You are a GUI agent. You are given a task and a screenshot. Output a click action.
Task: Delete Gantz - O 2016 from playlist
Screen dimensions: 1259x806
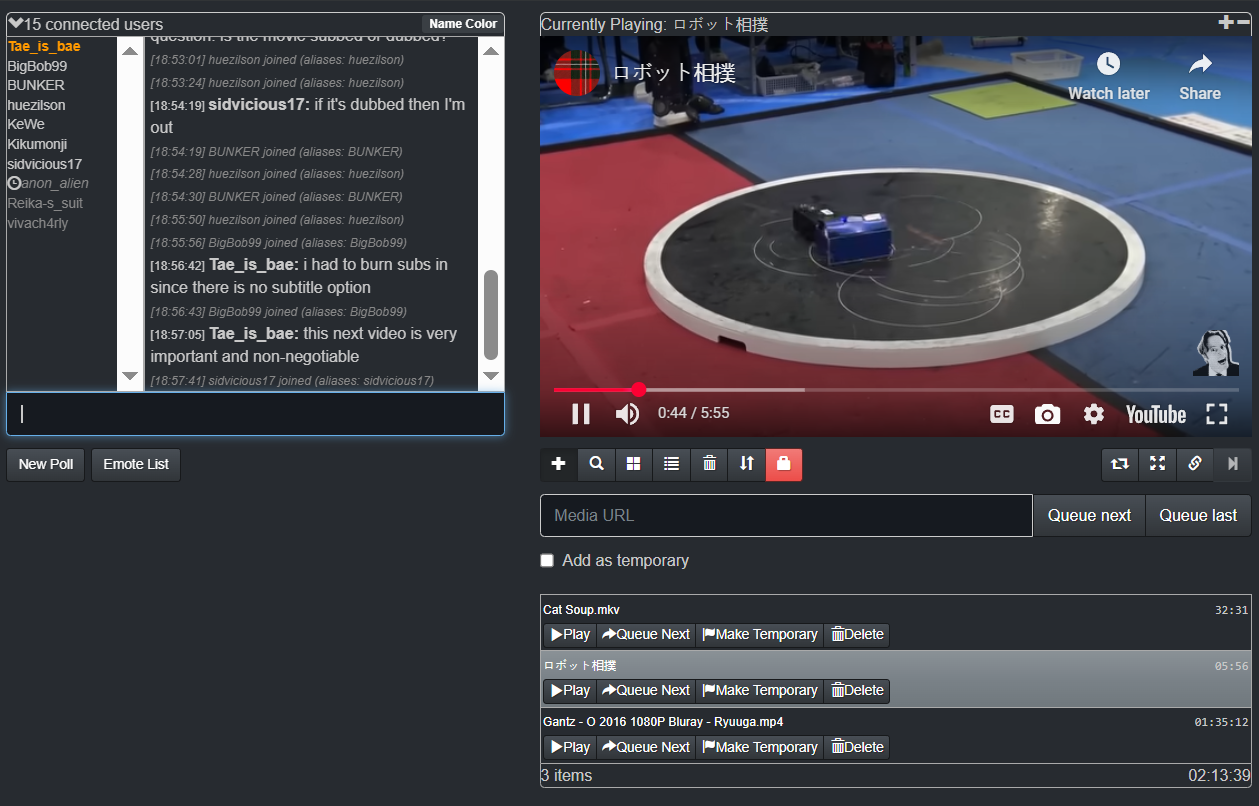(857, 747)
